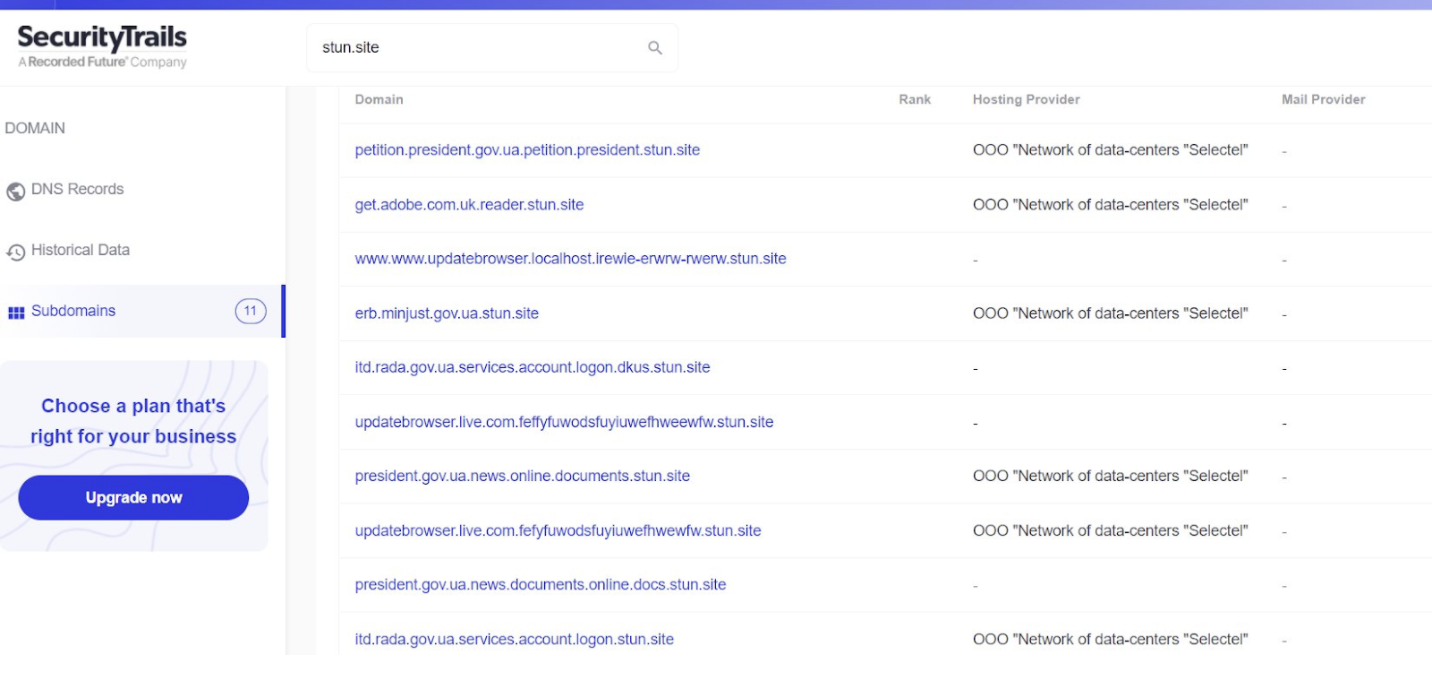The image size is (1432, 674).
Task: Open www.www.updatebrowser.localhost subdomain link
Action: tap(570, 259)
